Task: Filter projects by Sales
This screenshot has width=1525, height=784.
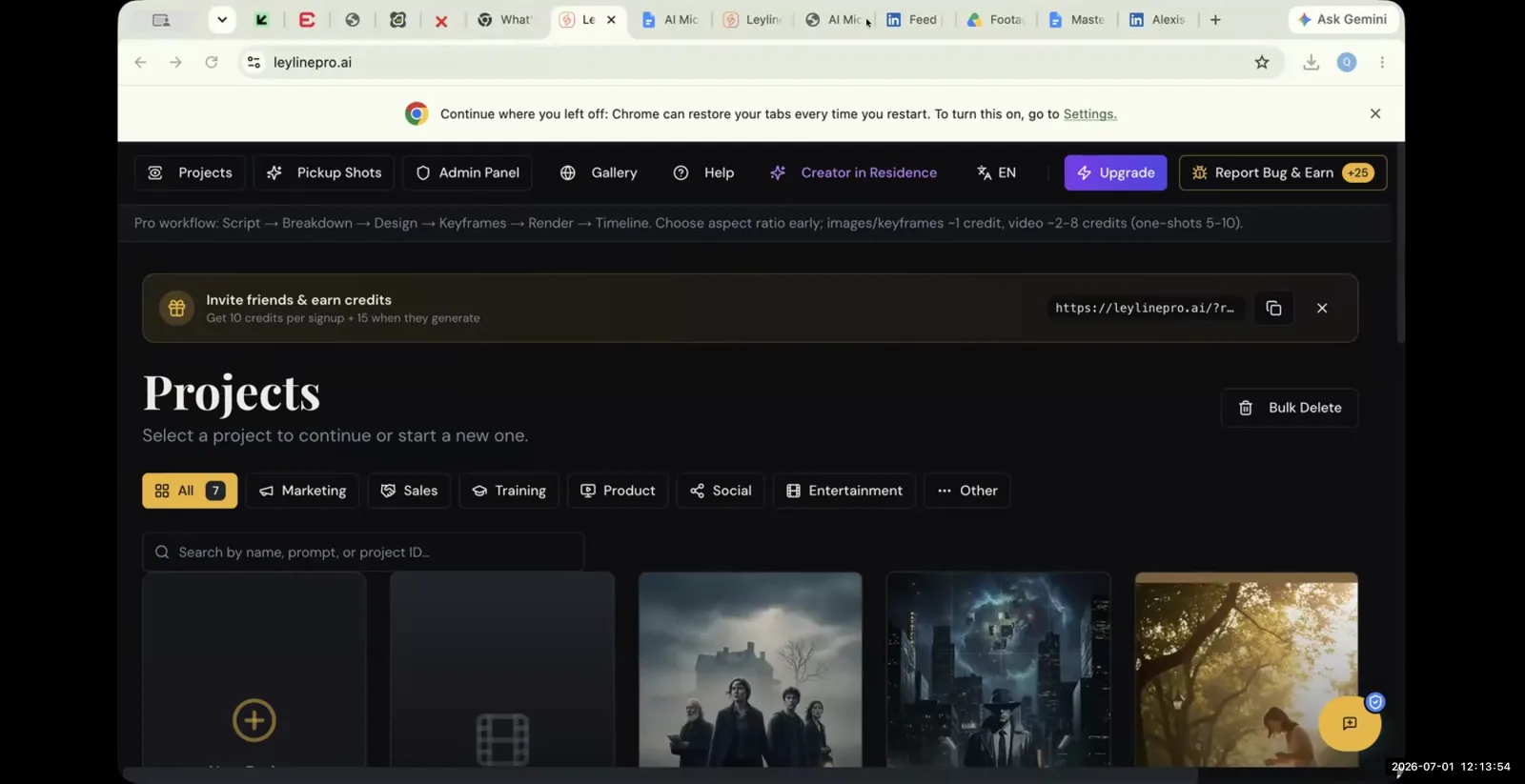Action: coord(409,491)
